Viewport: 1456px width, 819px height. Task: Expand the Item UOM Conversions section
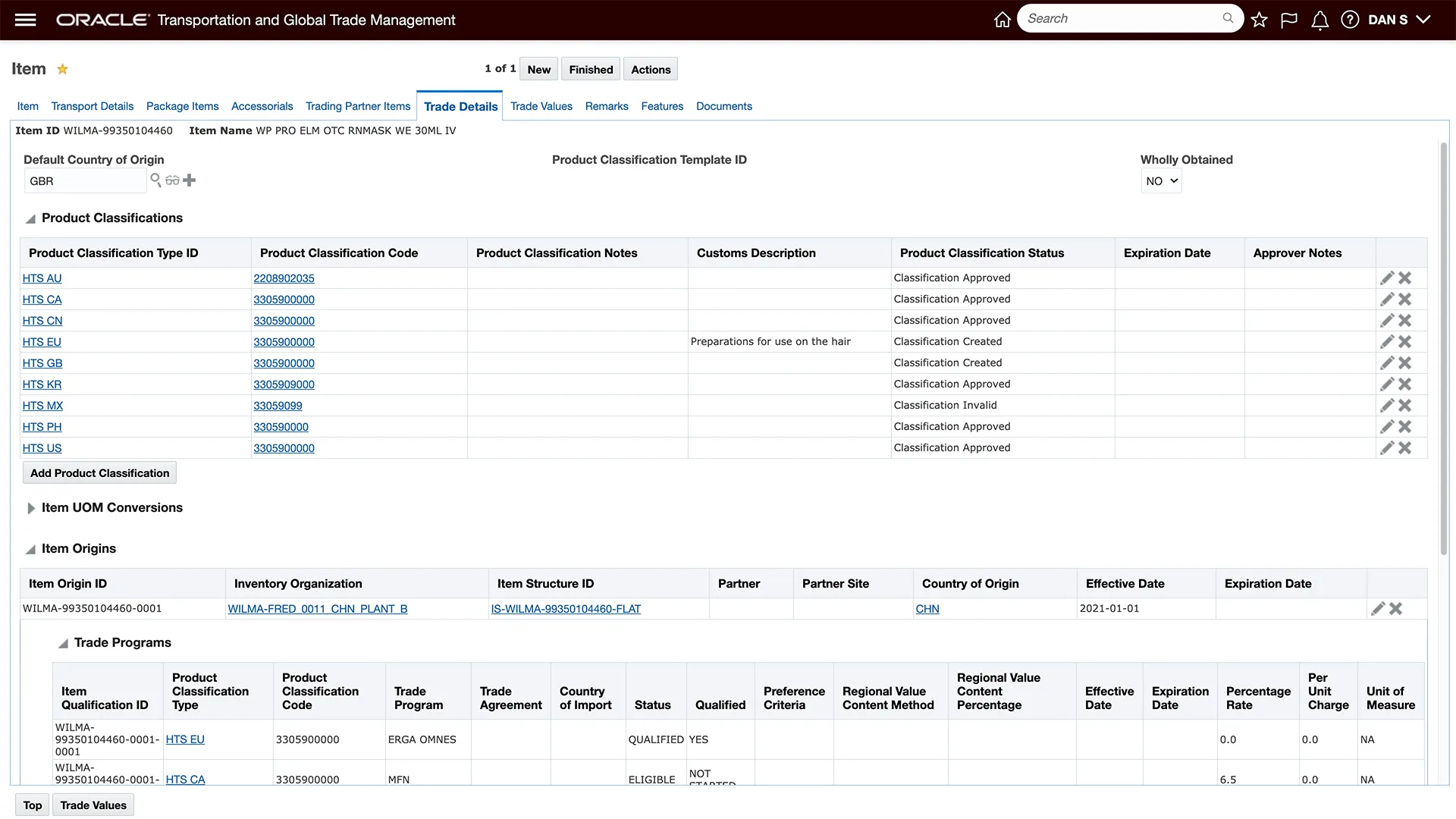click(31, 508)
